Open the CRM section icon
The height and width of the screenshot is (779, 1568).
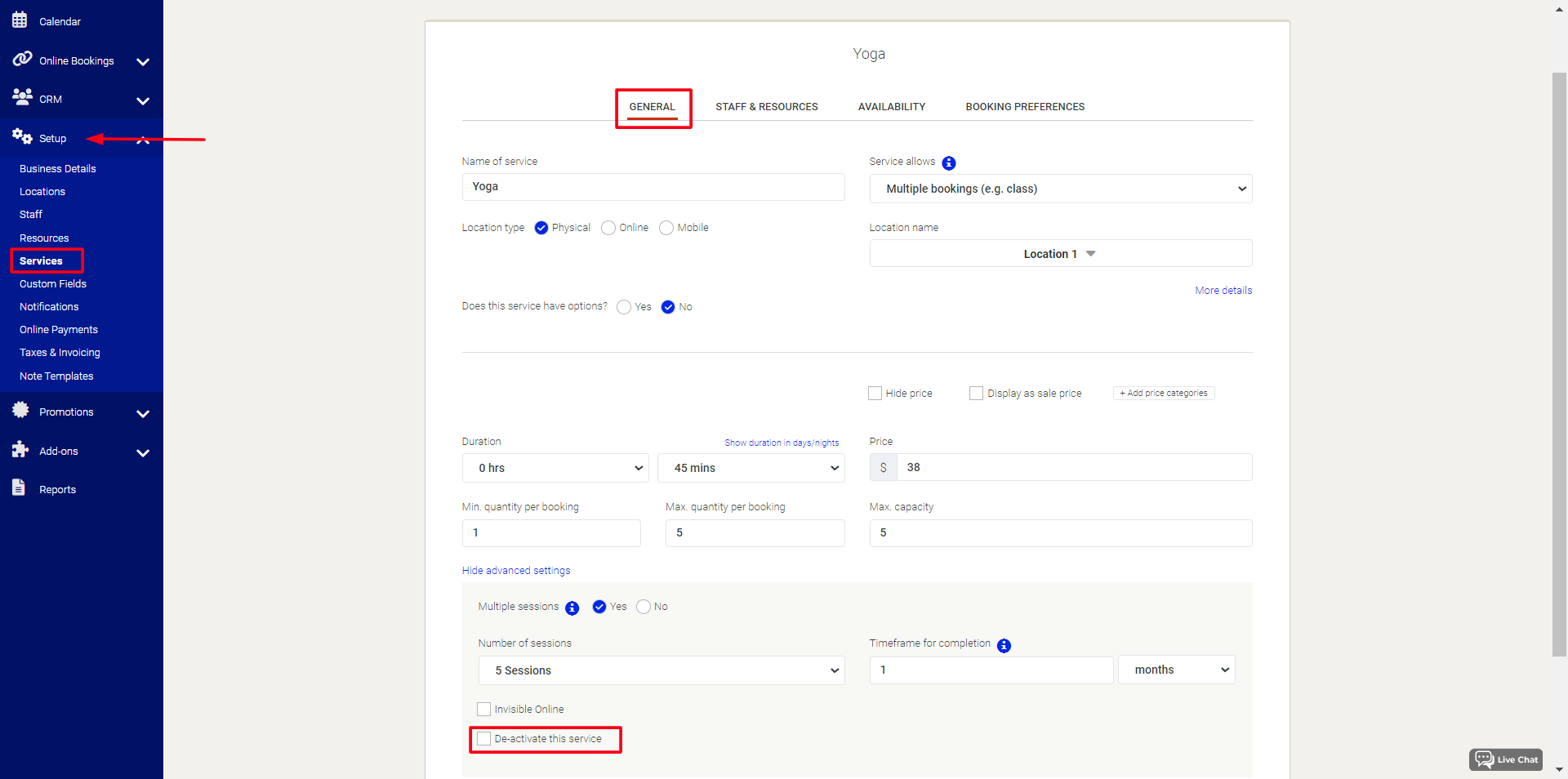tap(21, 98)
